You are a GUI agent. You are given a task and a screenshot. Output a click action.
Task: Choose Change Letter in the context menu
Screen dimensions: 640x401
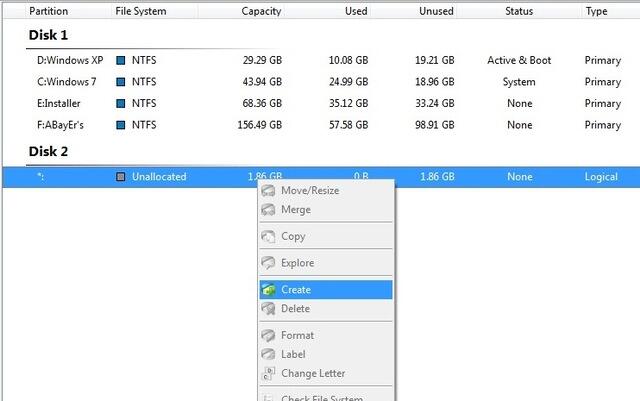[x=326, y=373]
